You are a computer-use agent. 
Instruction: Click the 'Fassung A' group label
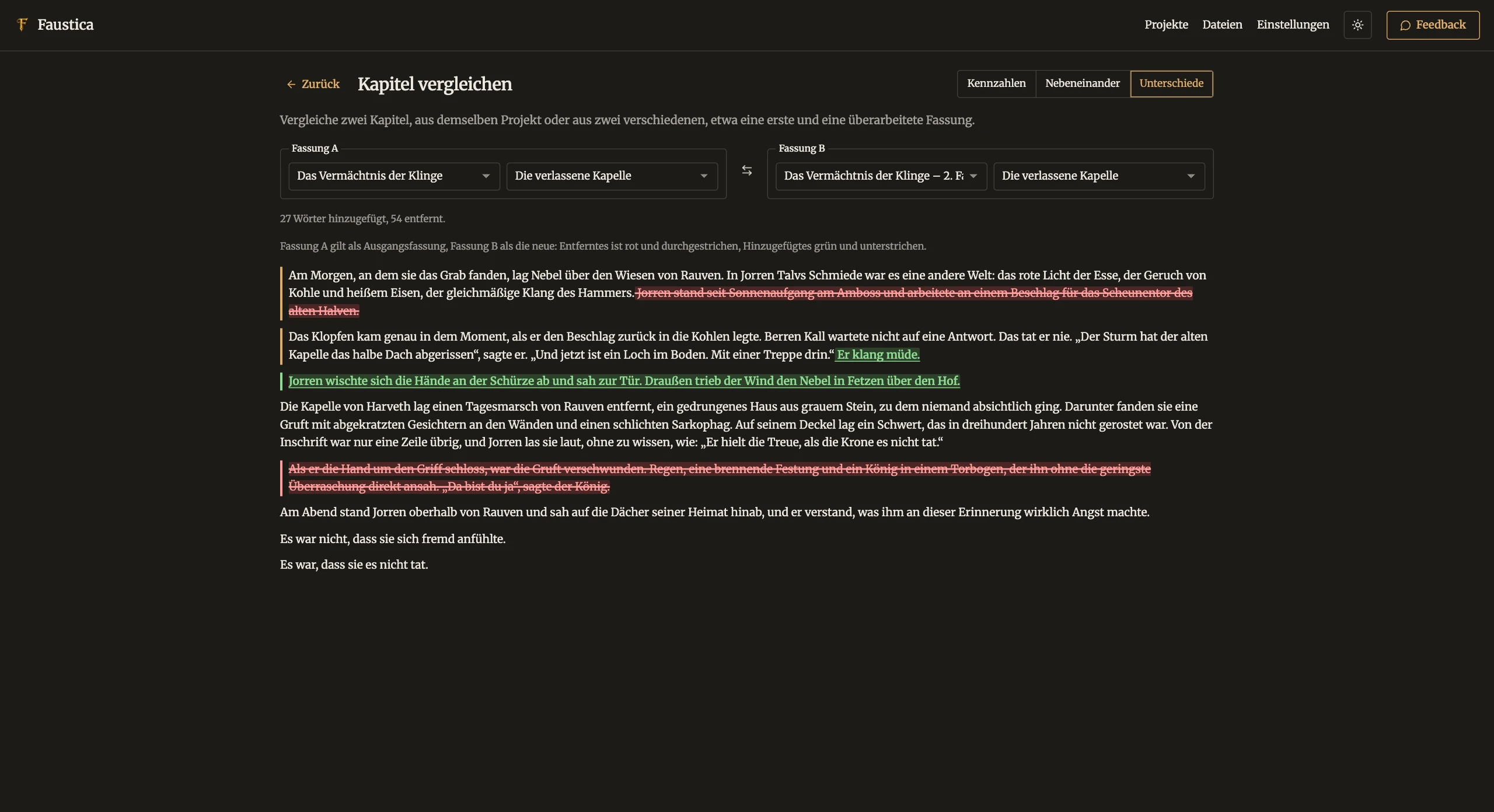click(315, 148)
